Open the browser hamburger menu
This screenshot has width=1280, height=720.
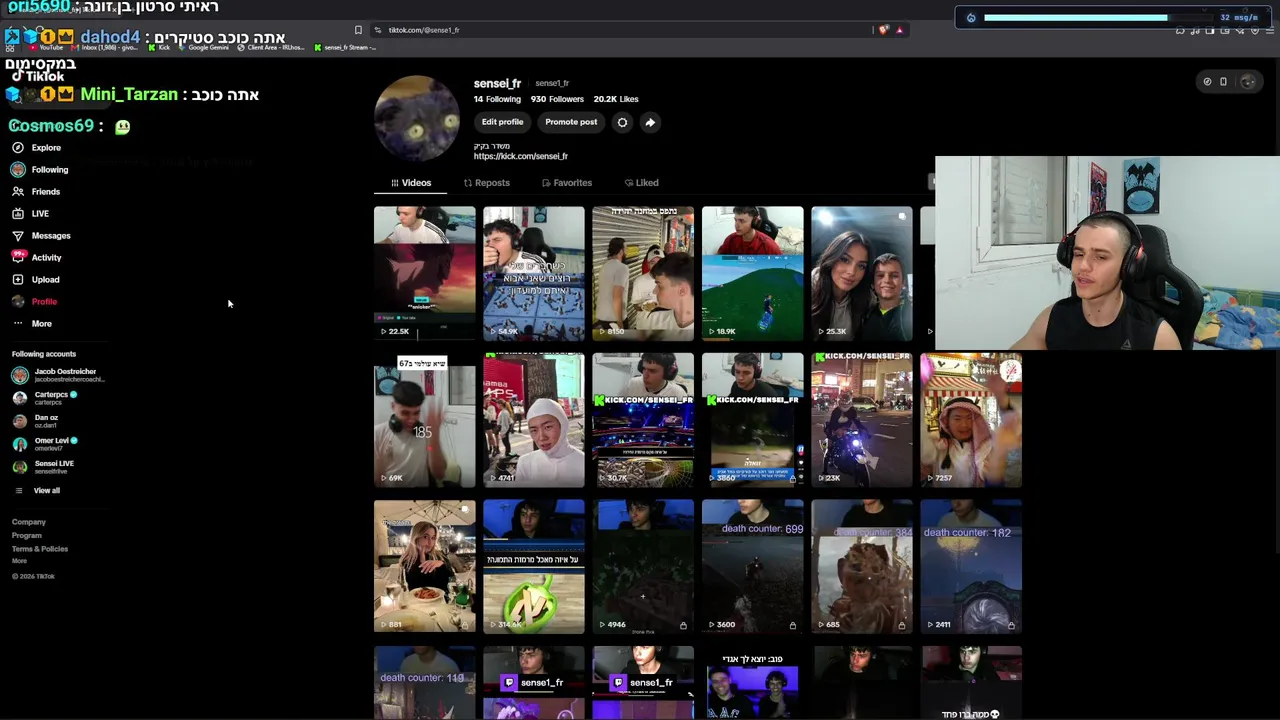click(1270, 31)
